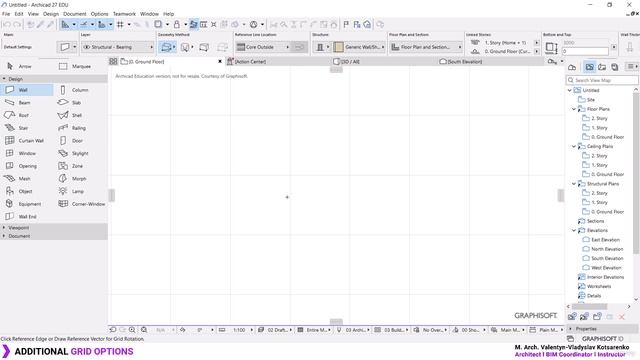Select South Elevation in navigator tree
Viewport: 640px width, 360px height.
pyautogui.click(x=607, y=258)
